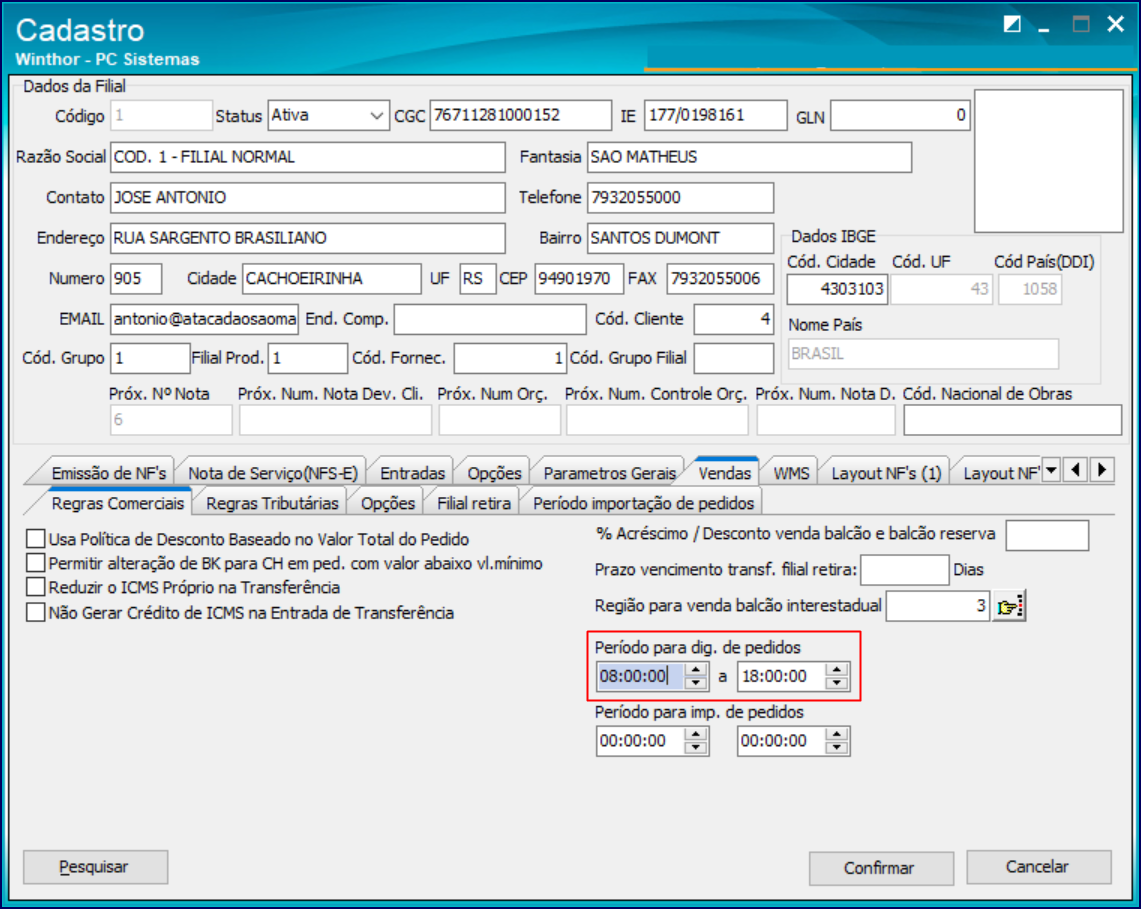Edit the EMAIL field
The height and width of the screenshot is (909, 1141).
(x=204, y=319)
